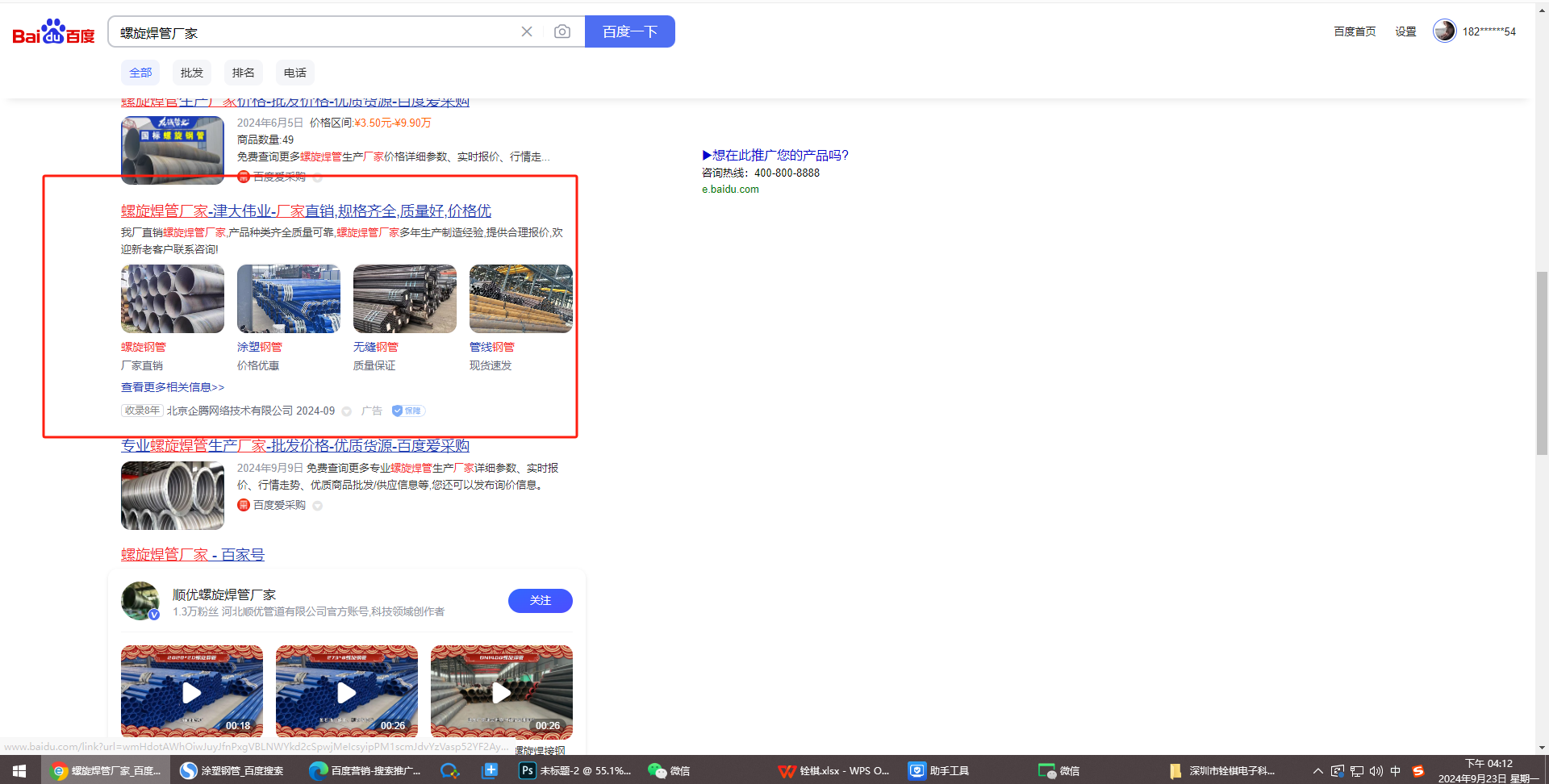Click the 北京企腾网络技术有限公司 advertiser name
This screenshot has width=1549, height=784.
[x=230, y=411]
